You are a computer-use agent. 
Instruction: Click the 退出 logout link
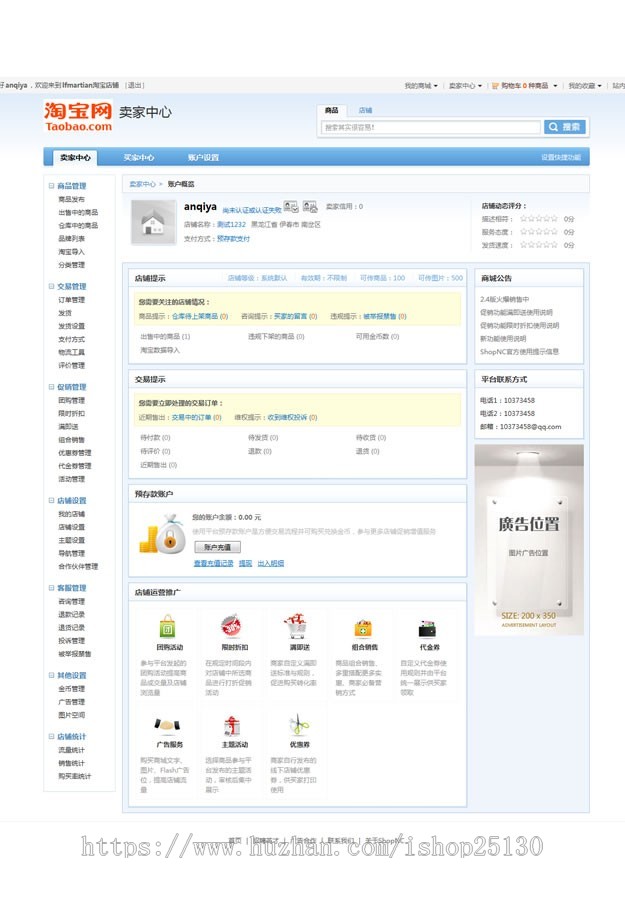tap(135, 85)
